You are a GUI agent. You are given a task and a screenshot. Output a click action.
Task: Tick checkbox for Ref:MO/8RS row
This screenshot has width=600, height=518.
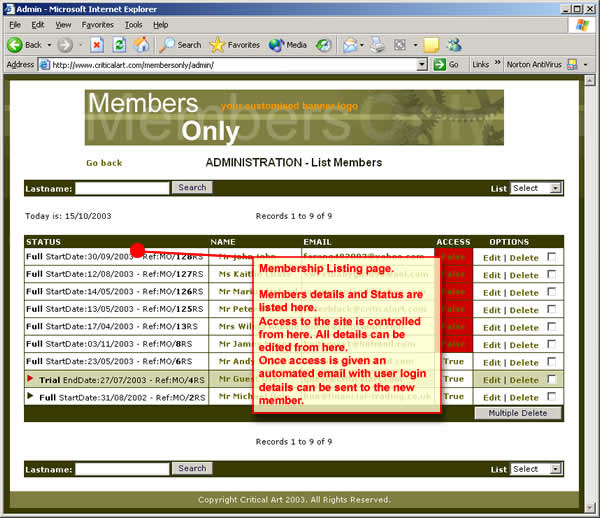(551, 344)
